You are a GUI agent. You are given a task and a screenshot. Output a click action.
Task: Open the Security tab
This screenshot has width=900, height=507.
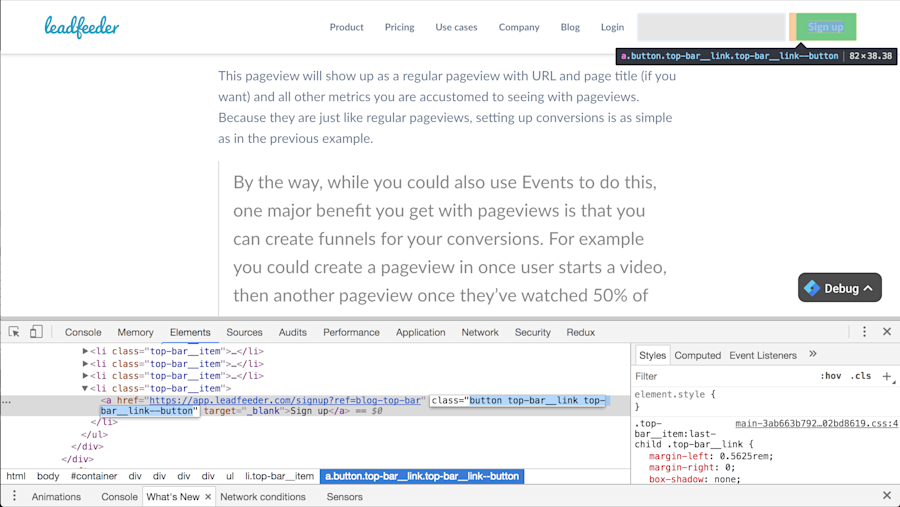click(533, 332)
